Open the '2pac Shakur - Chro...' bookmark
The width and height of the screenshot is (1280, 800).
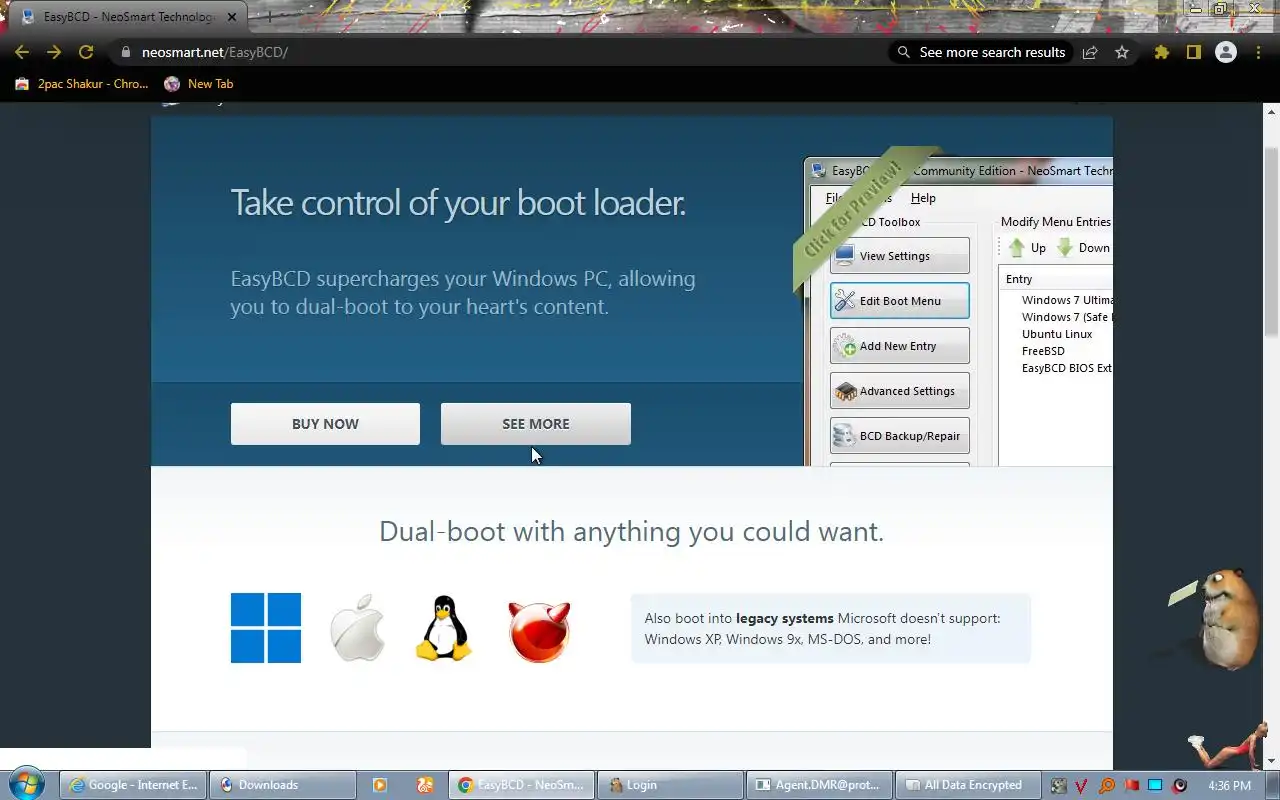[82, 84]
